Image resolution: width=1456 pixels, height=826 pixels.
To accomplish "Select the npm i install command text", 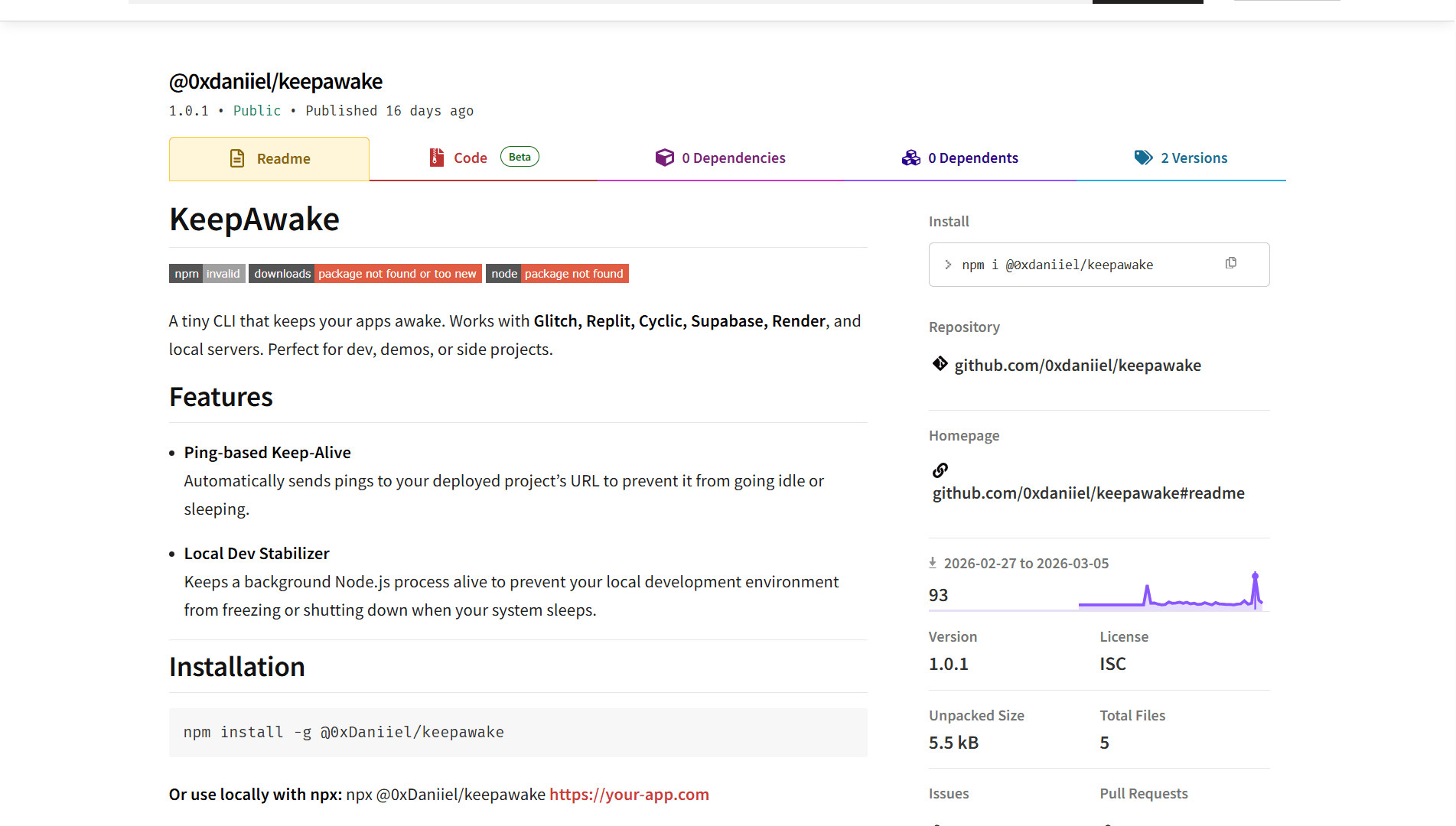I will (x=1057, y=265).
